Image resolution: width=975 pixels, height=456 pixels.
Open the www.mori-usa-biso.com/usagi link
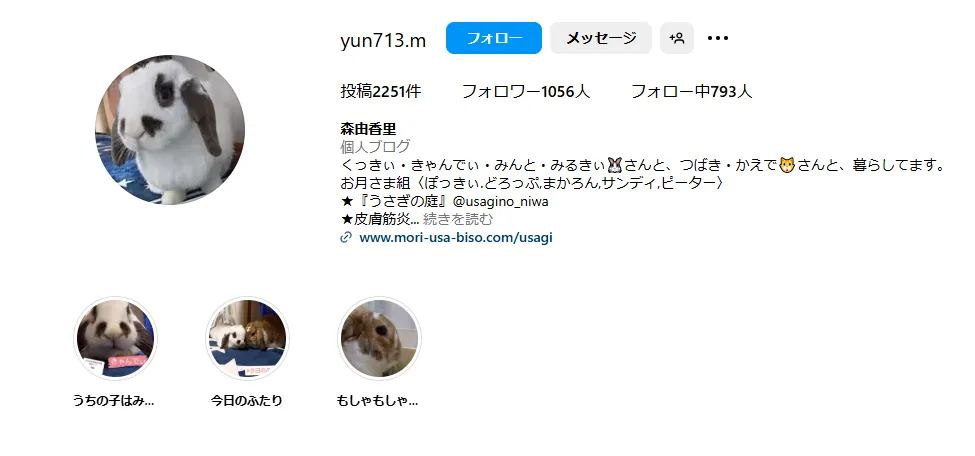tap(456, 237)
